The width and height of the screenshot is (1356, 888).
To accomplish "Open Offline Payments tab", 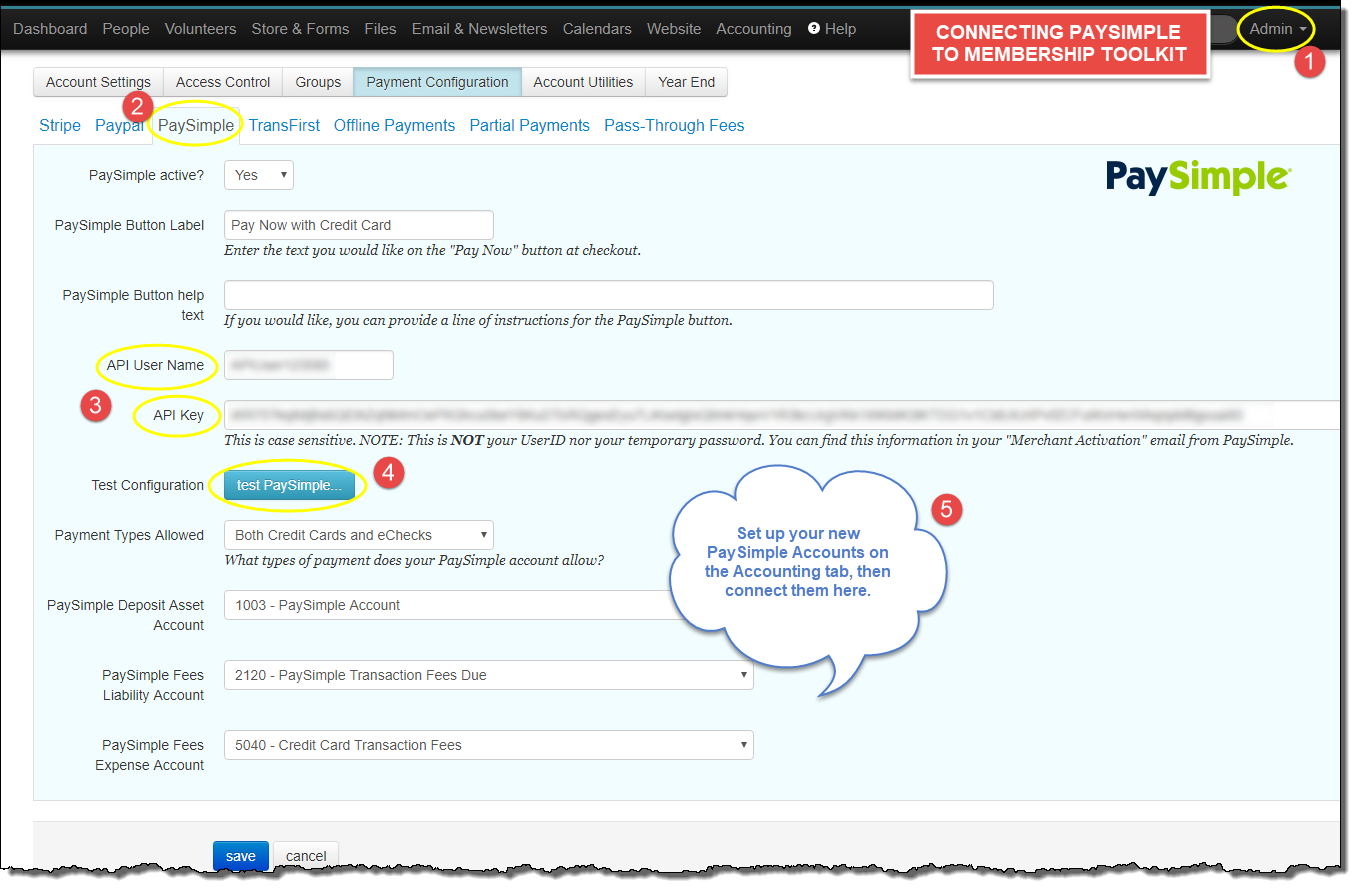I will (x=394, y=125).
